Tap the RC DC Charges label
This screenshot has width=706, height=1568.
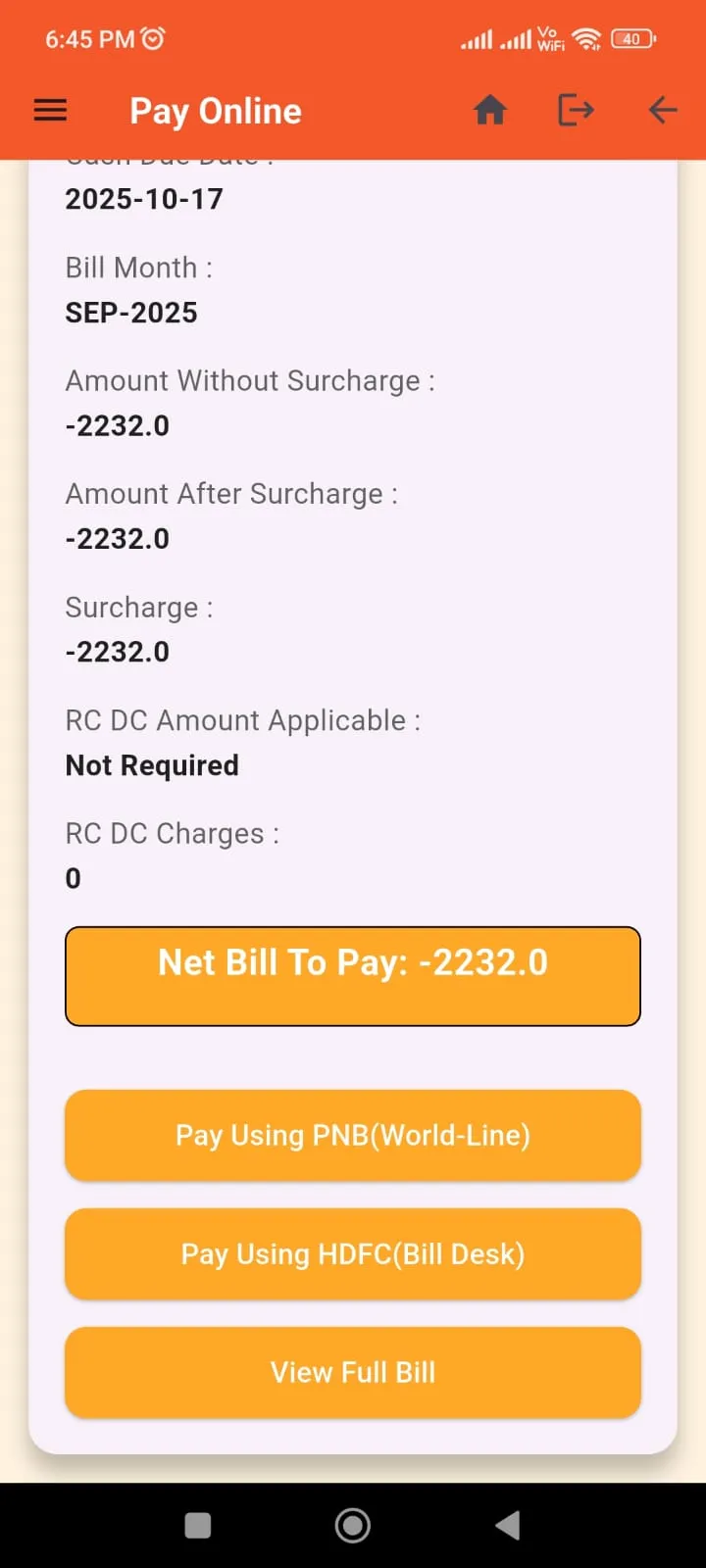(x=172, y=834)
